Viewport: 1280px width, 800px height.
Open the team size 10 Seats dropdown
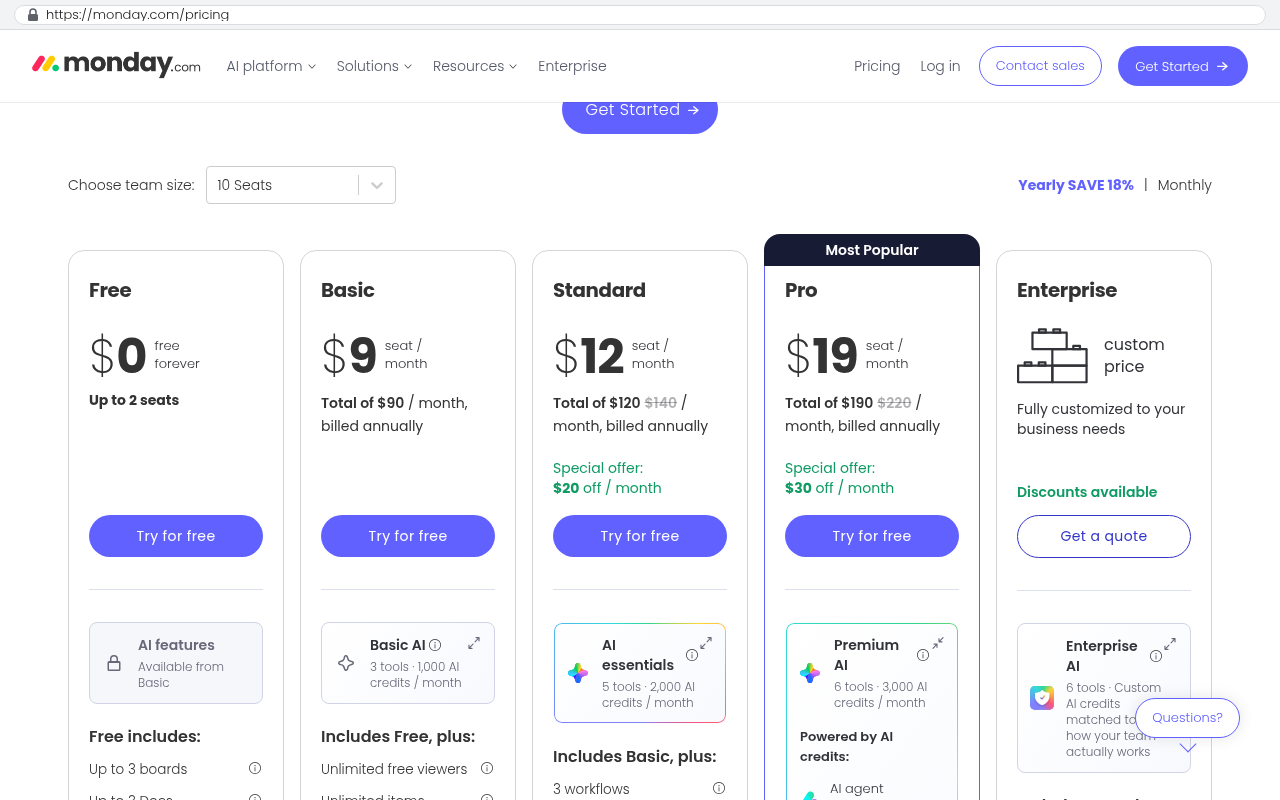[301, 185]
